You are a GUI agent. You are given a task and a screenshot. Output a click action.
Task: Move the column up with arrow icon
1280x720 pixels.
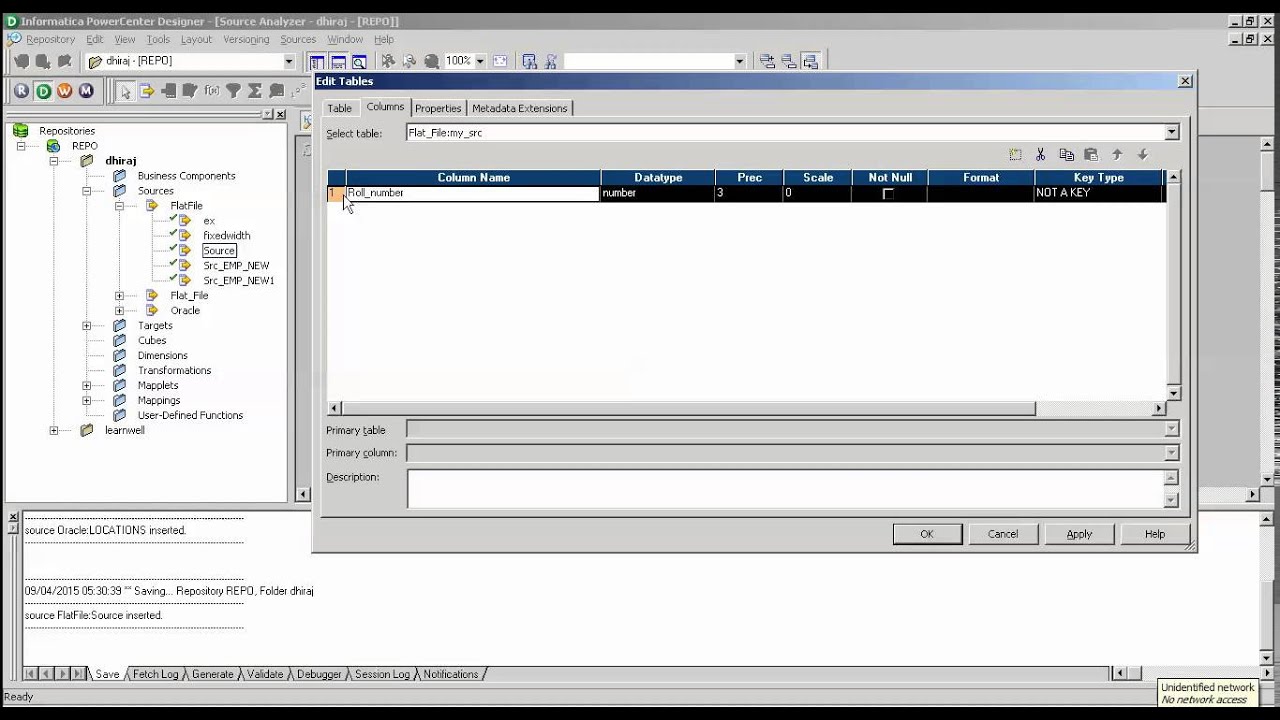1117,155
